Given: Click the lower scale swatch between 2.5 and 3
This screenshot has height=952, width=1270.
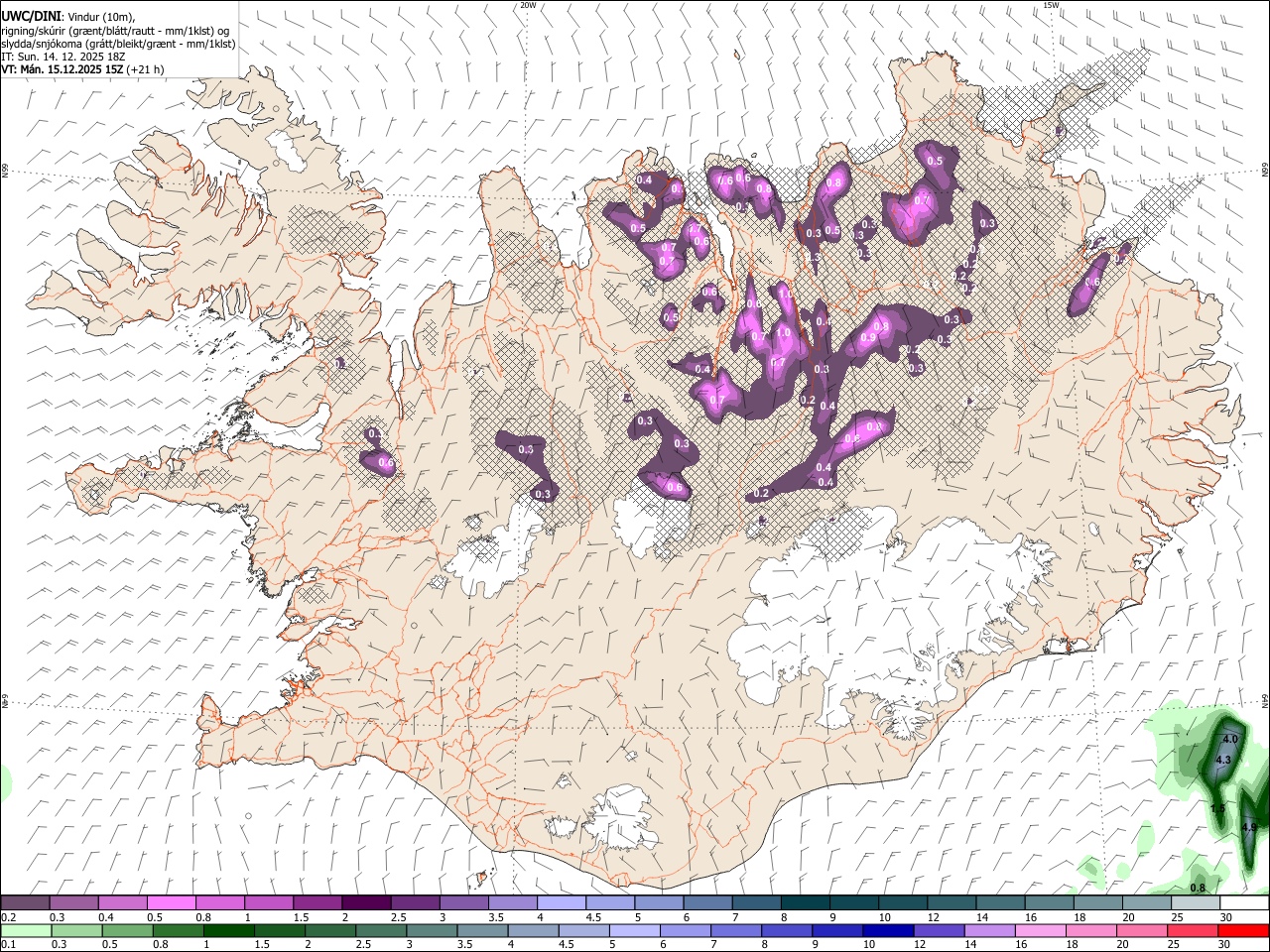Looking at the screenshot, I should (x=382, y=931).
